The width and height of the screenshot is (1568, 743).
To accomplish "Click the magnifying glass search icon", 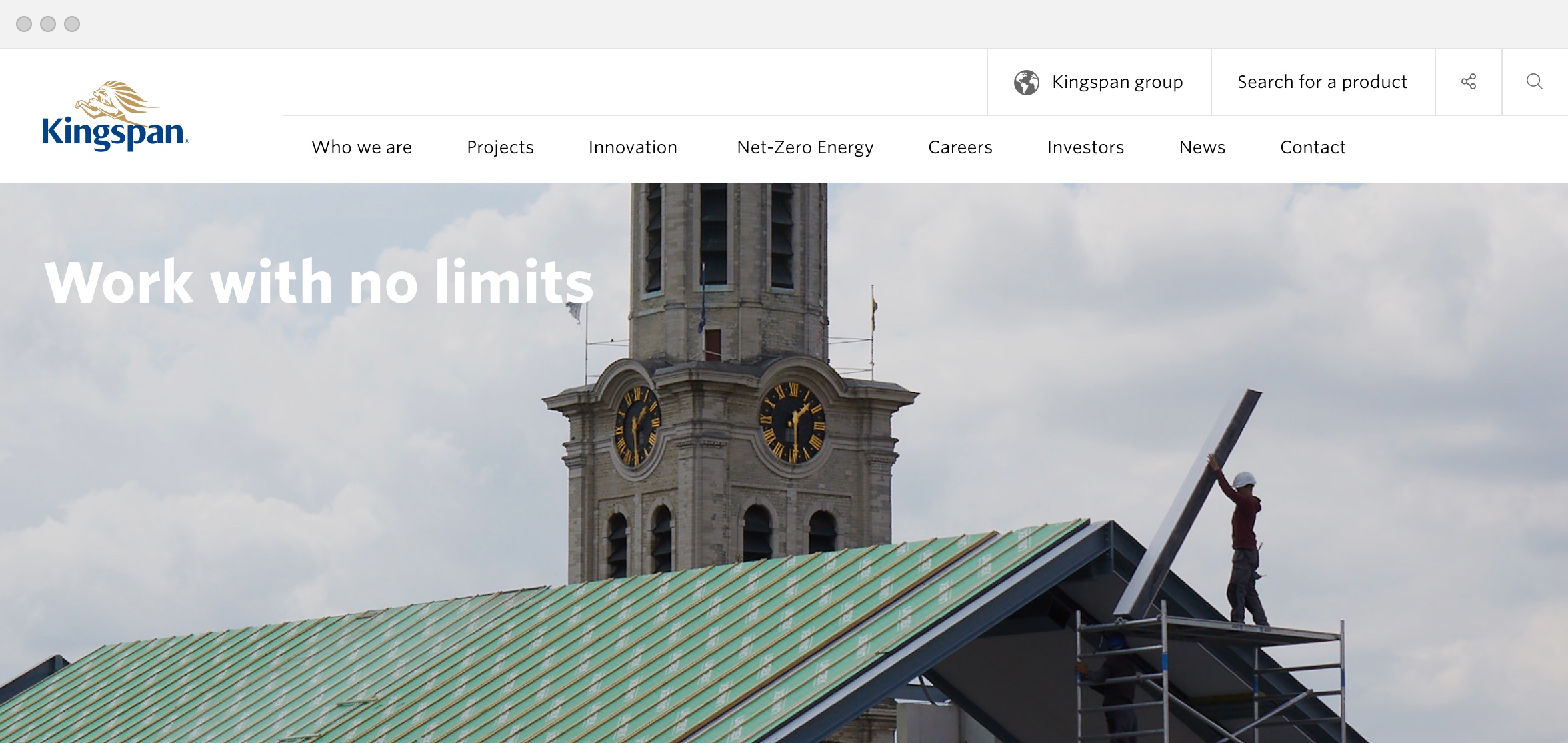I will coord(1534,82).
